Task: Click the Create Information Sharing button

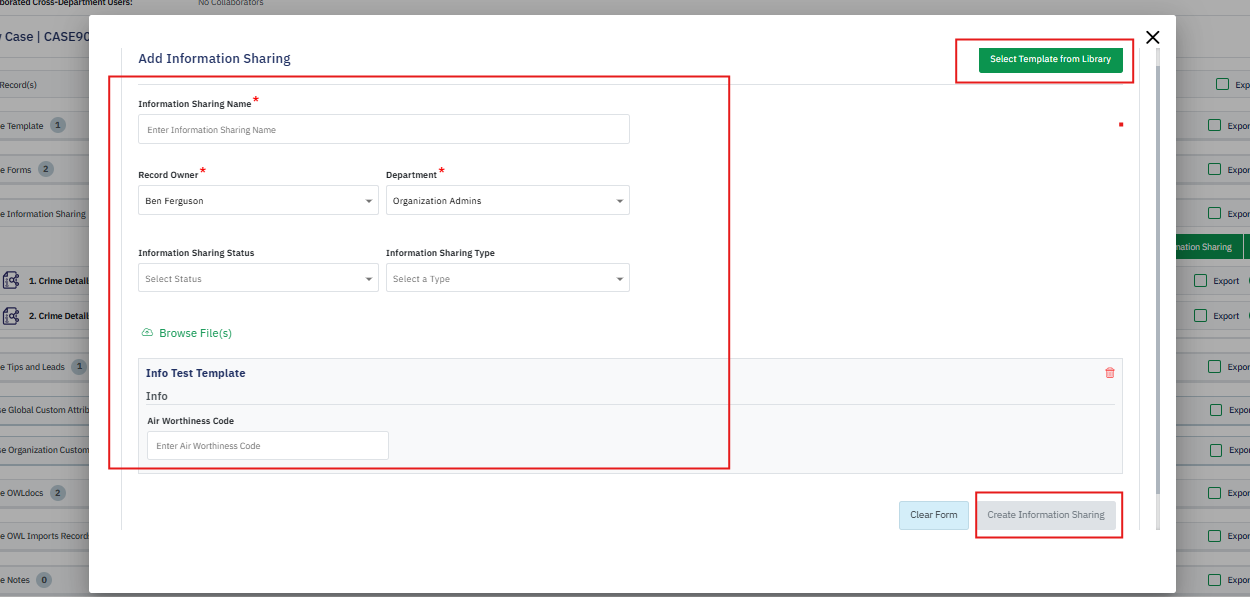Action: 1045,515
